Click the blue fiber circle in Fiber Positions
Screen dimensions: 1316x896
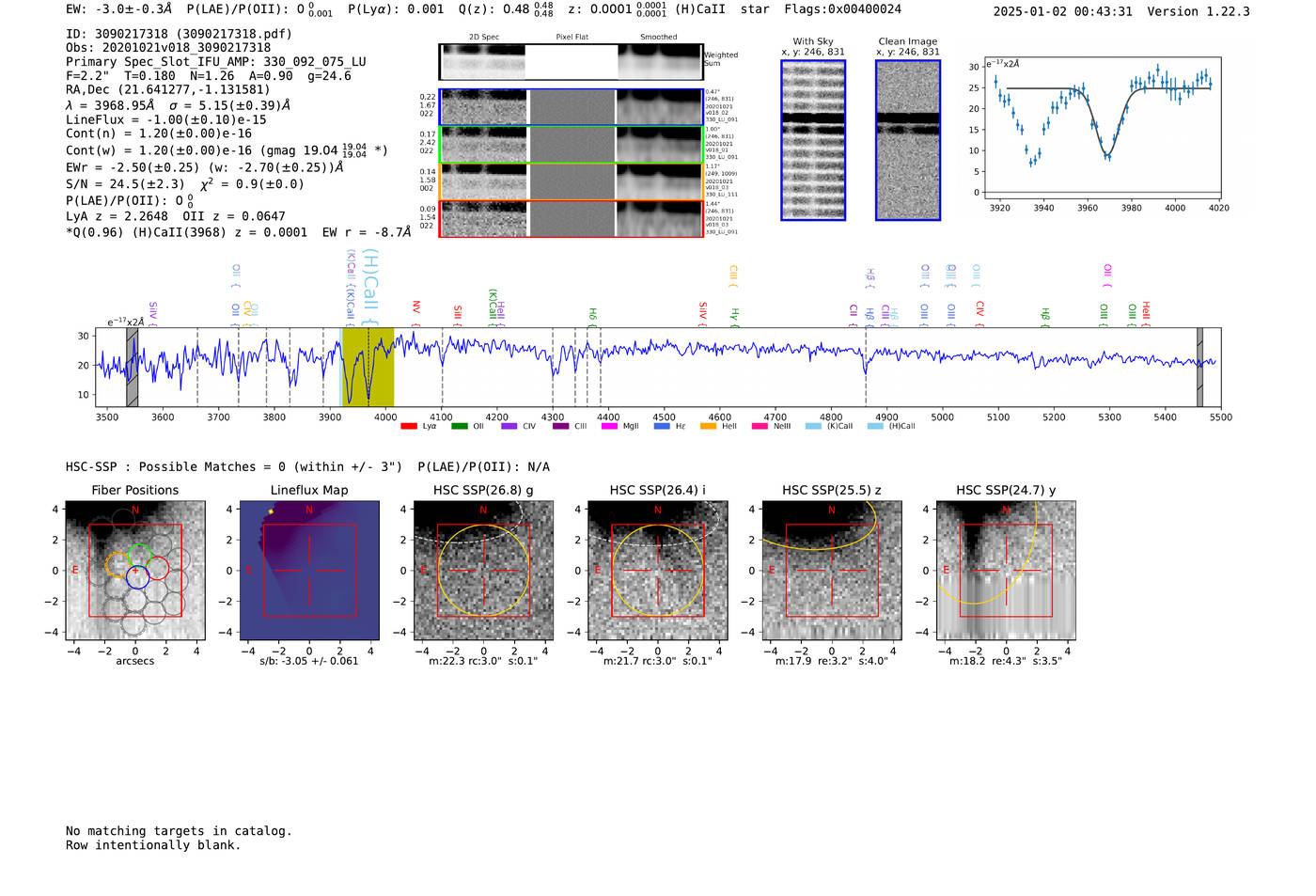pos(137,578)
